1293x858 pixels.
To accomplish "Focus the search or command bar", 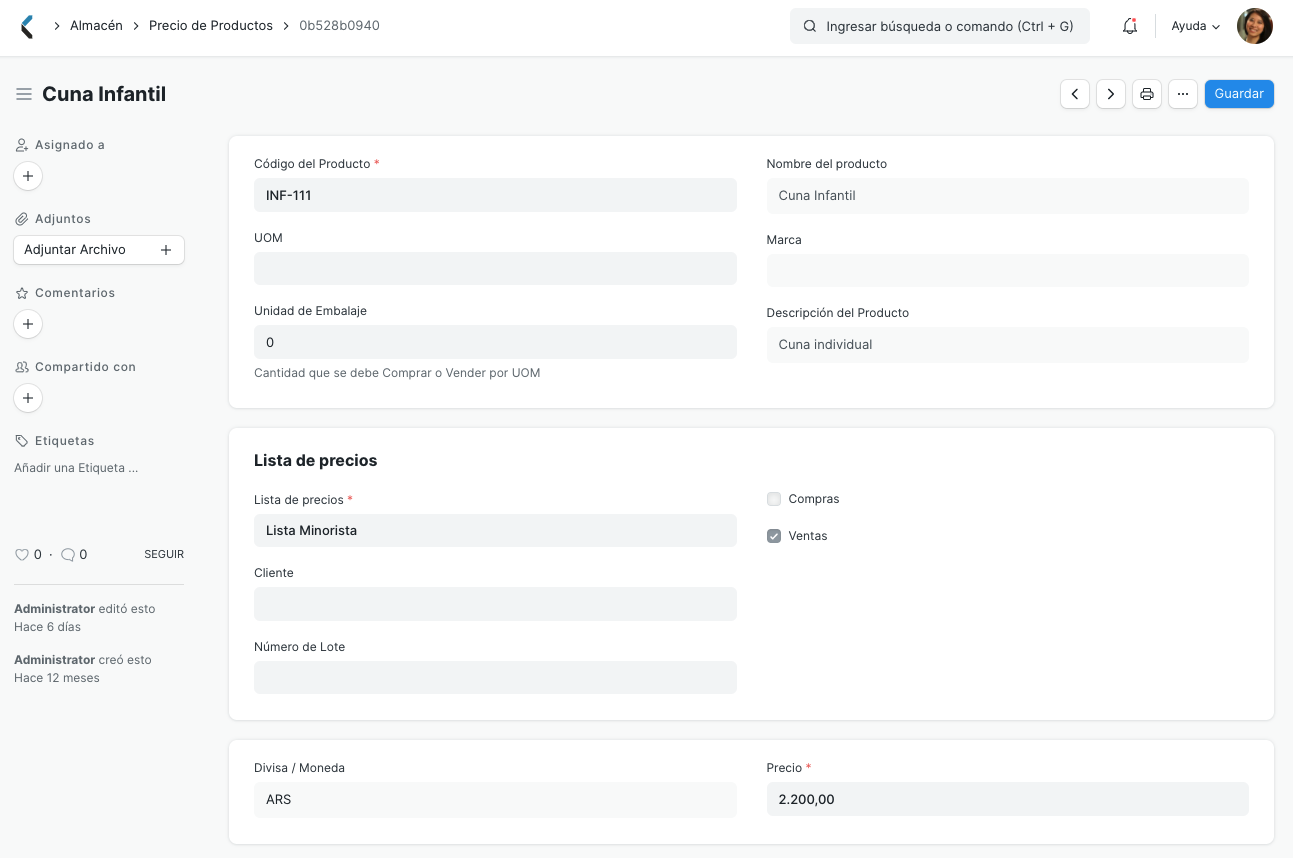I will (940, 26).
